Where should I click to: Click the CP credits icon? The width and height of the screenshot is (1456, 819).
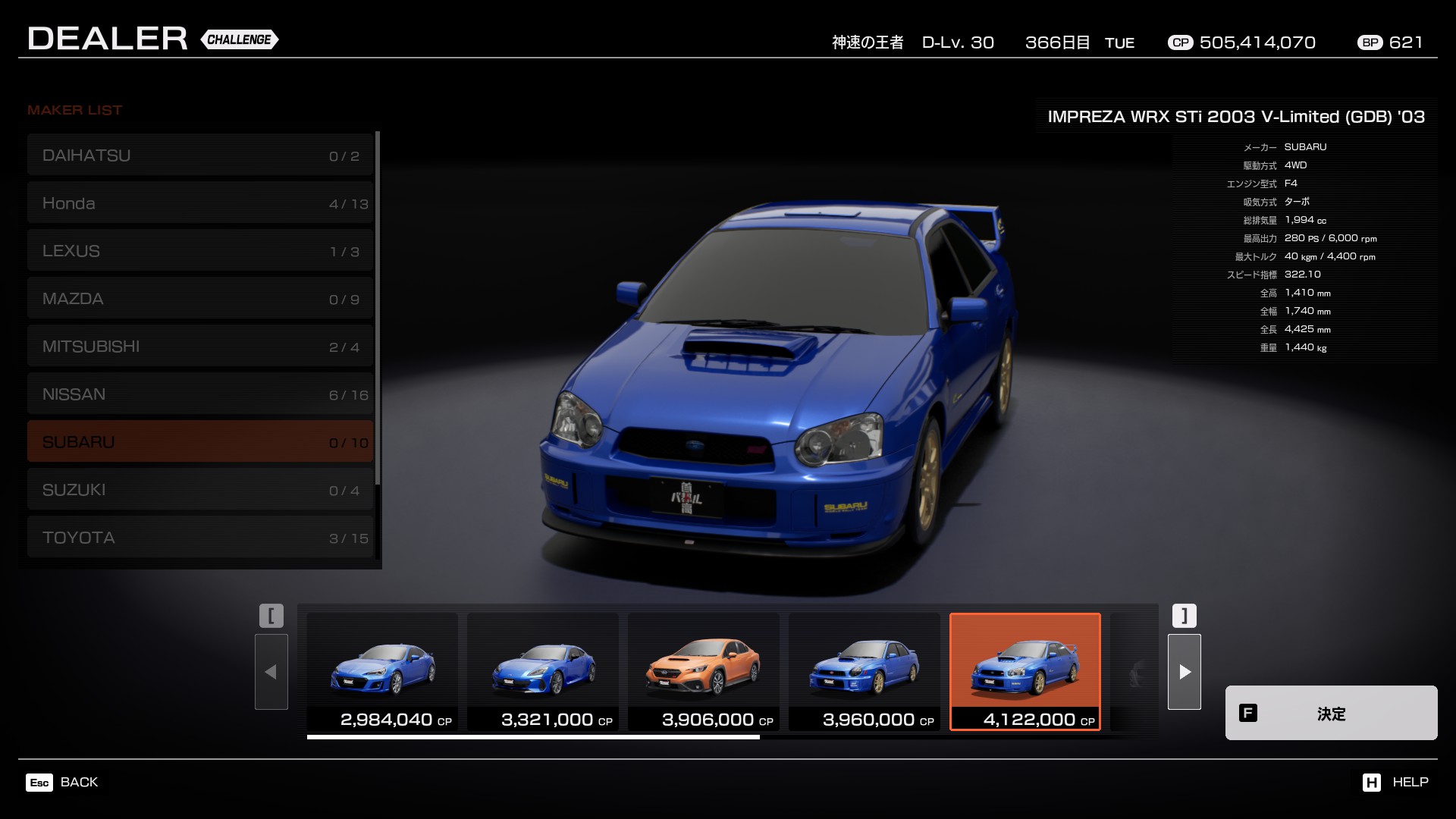(x=1180, y=43)
